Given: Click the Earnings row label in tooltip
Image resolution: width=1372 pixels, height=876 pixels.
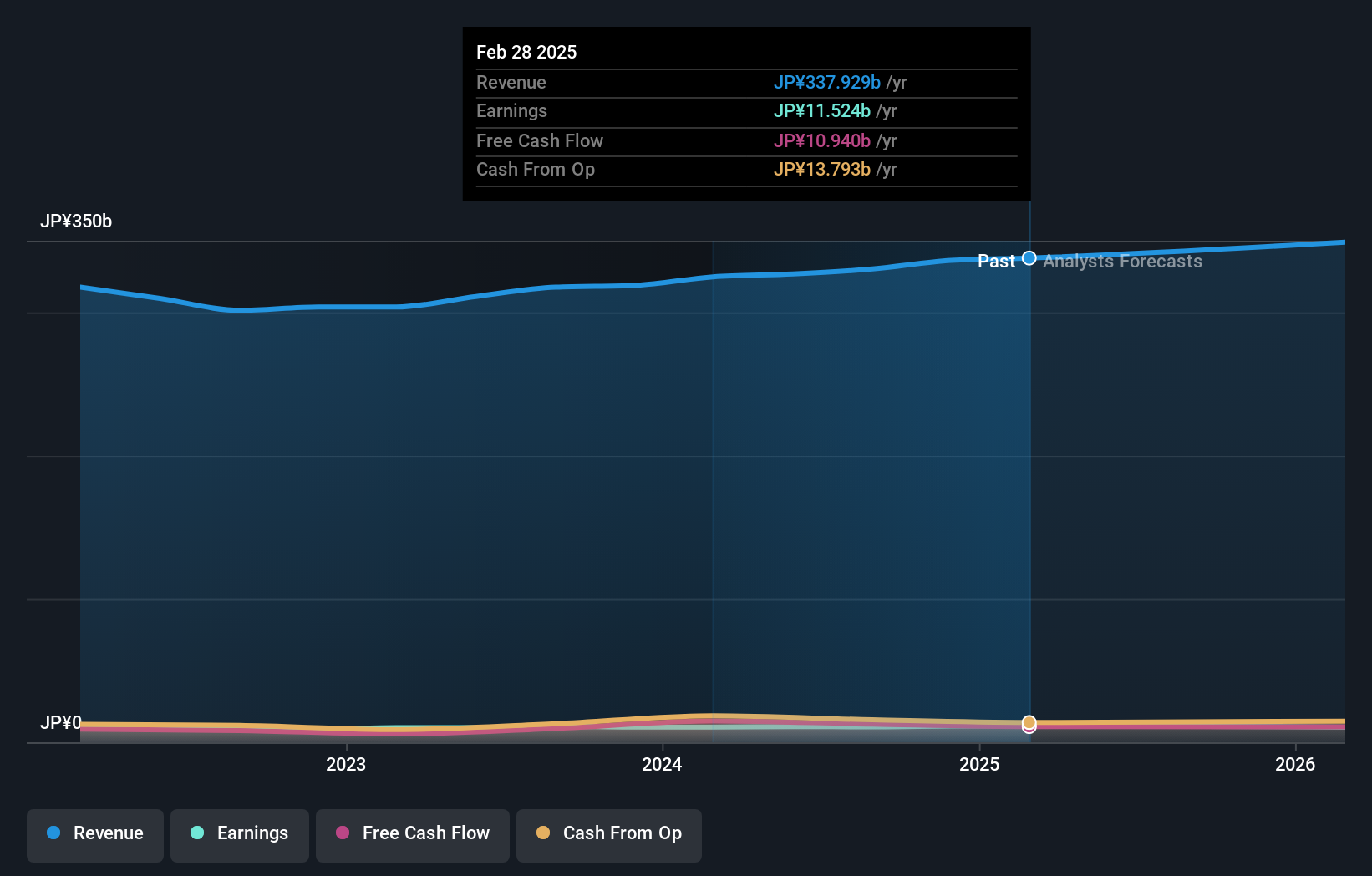Looking at the screenshot, I should click(511, 111).
